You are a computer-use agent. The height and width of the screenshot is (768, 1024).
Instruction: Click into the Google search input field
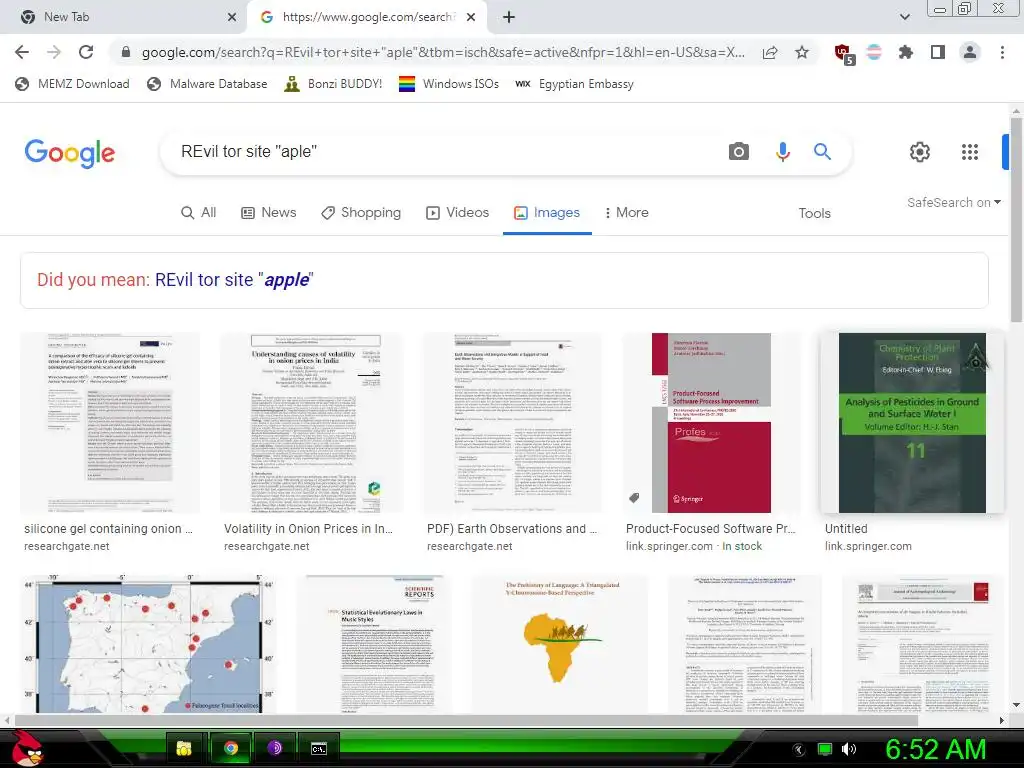pyautogui.click(x=444, y=152)
